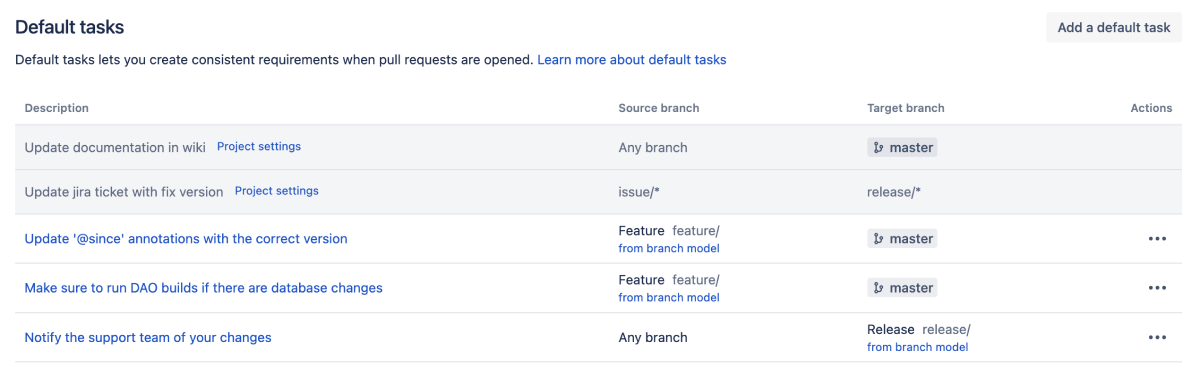Open the Update '@since' annotations task

(186, 239)
